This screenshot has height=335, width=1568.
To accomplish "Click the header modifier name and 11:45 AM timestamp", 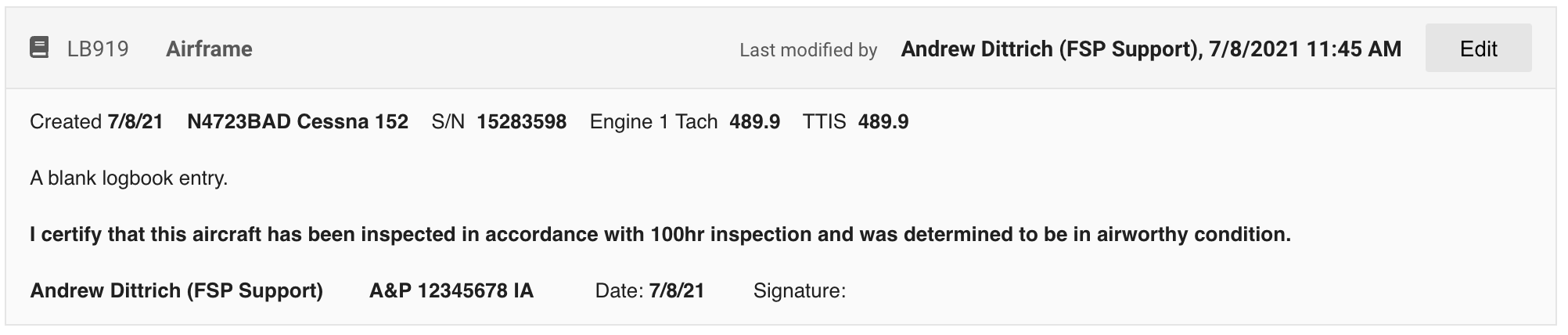I will [1151, 49].
